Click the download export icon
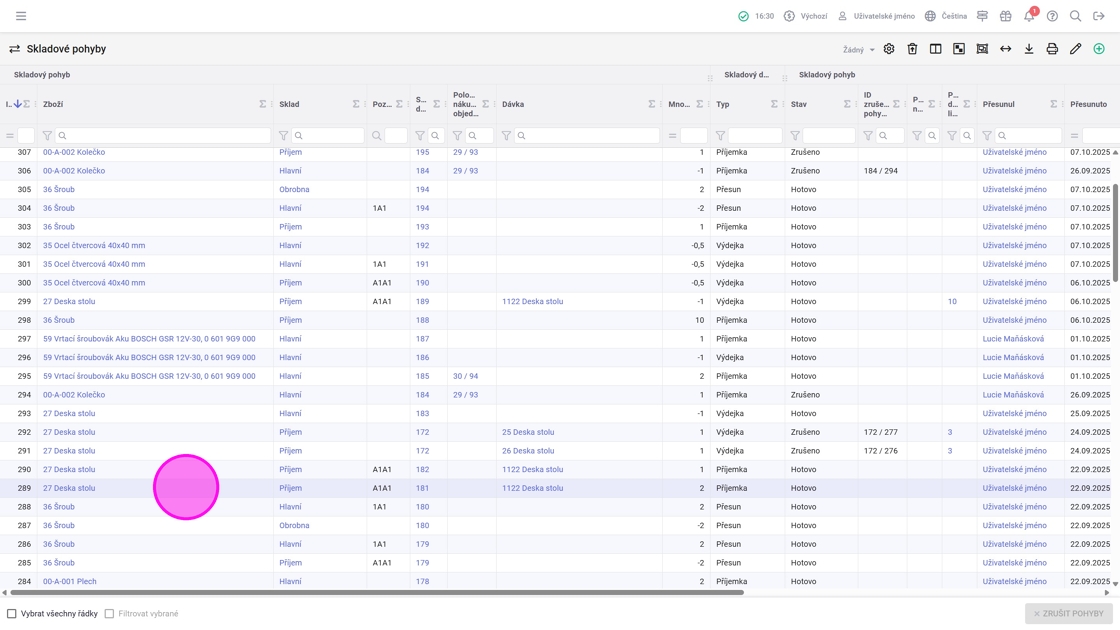 [x=1029, y=49]
